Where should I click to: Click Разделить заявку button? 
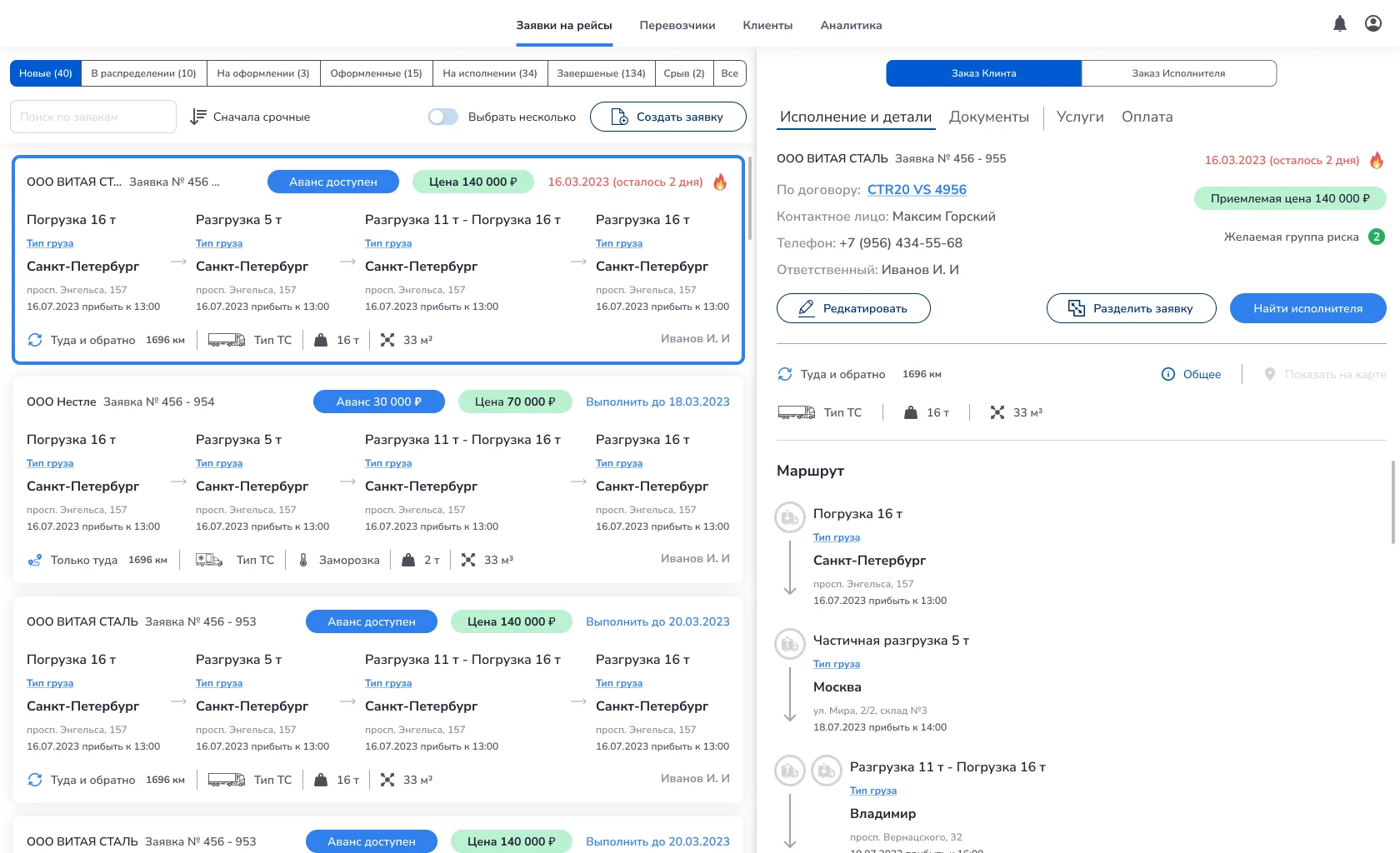[x=1132, y=308]
